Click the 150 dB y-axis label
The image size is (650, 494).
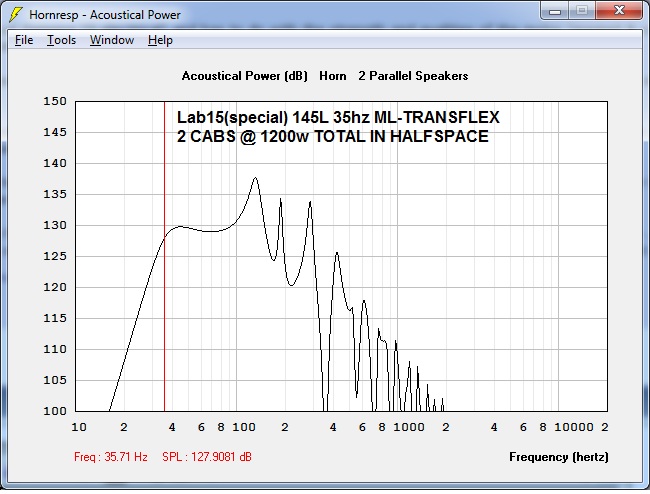point(55,101)
